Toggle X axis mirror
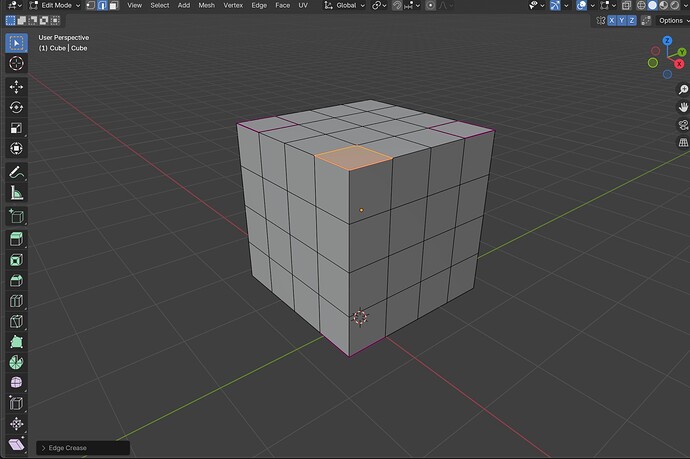Screen dimensions: 690x459 [x=612, y=21]
